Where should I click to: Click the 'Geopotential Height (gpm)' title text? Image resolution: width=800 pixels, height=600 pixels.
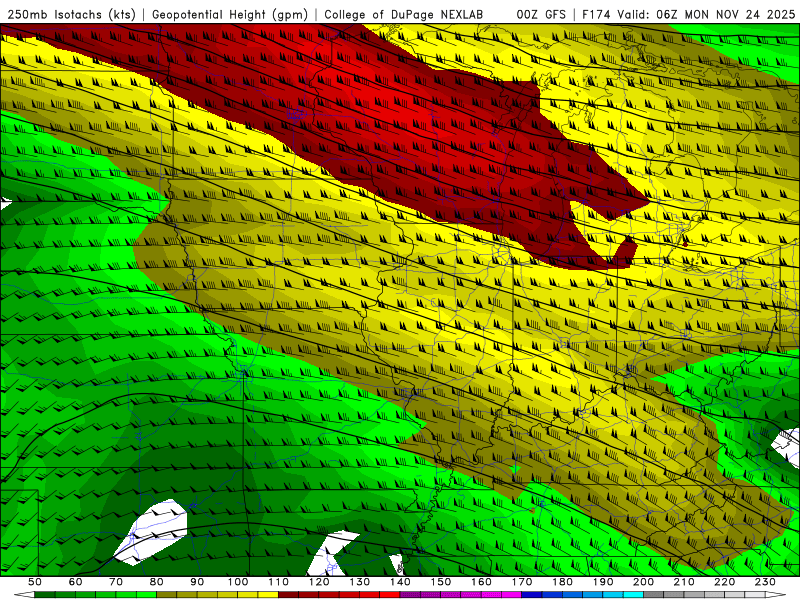(x=230, y=15)
